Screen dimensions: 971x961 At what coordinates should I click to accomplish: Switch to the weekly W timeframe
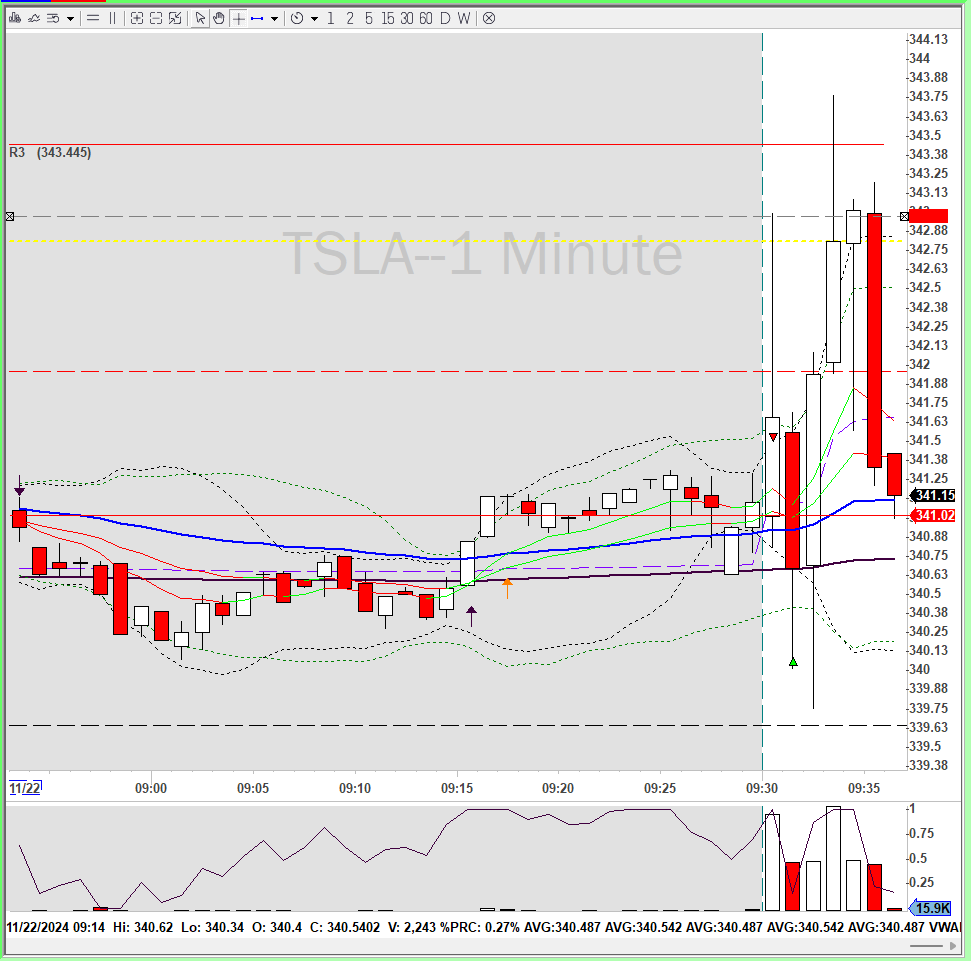tap(464, 19)
